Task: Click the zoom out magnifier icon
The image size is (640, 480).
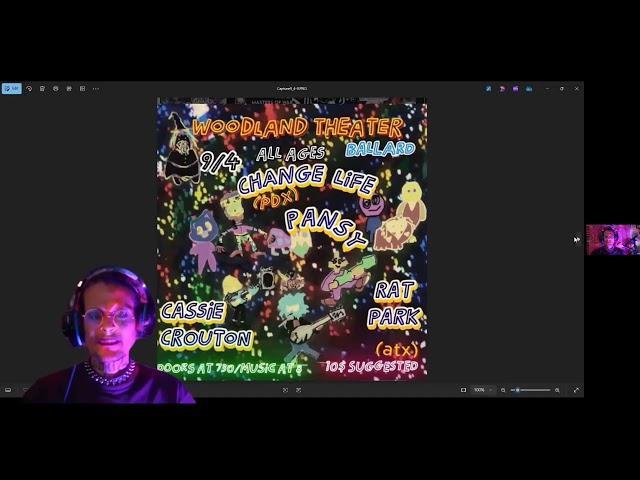Action: click(x=503, y=390)
